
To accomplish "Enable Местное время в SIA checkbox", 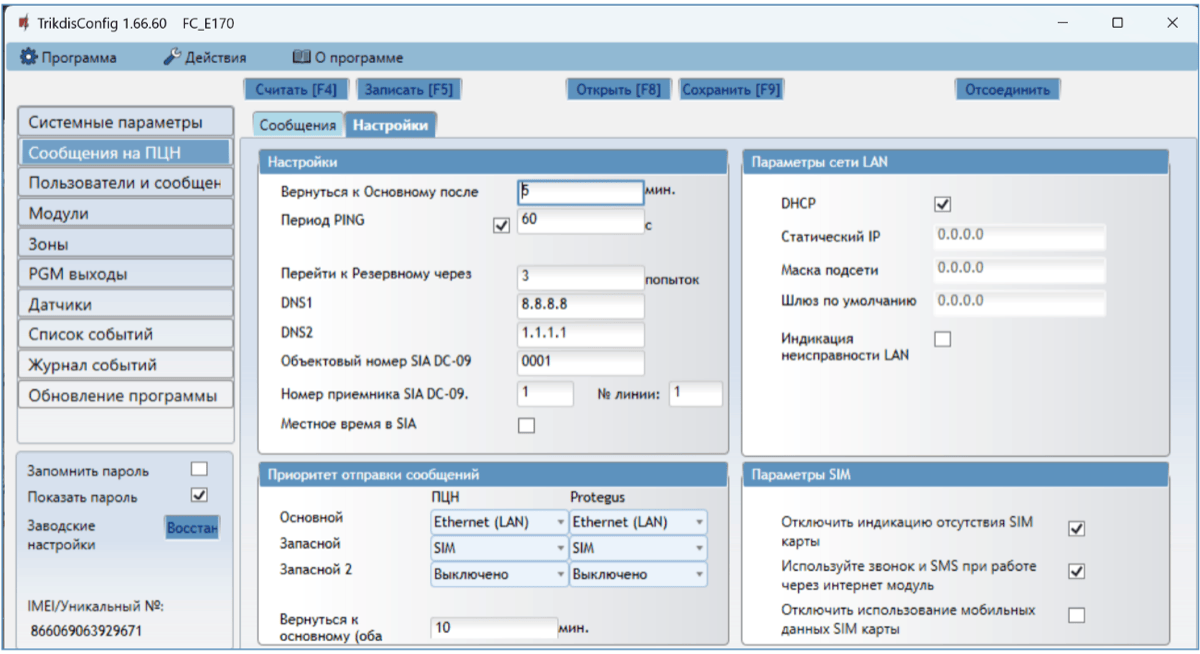I will (x=526, y=425).
